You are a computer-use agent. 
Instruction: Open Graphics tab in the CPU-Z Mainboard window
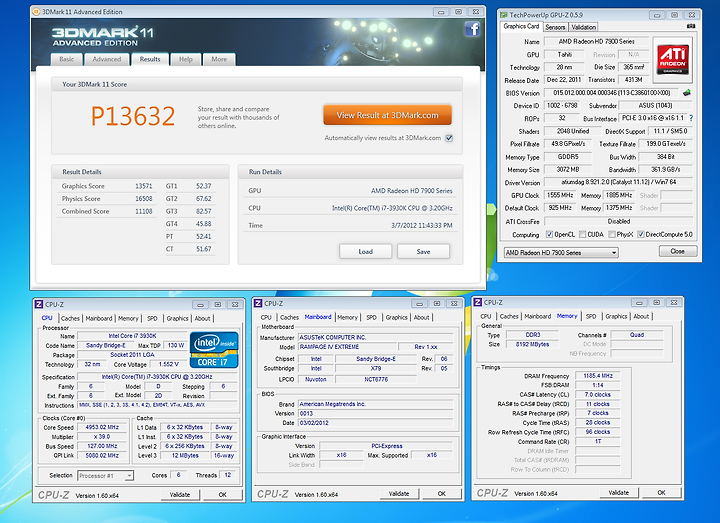tap(396, 317)
